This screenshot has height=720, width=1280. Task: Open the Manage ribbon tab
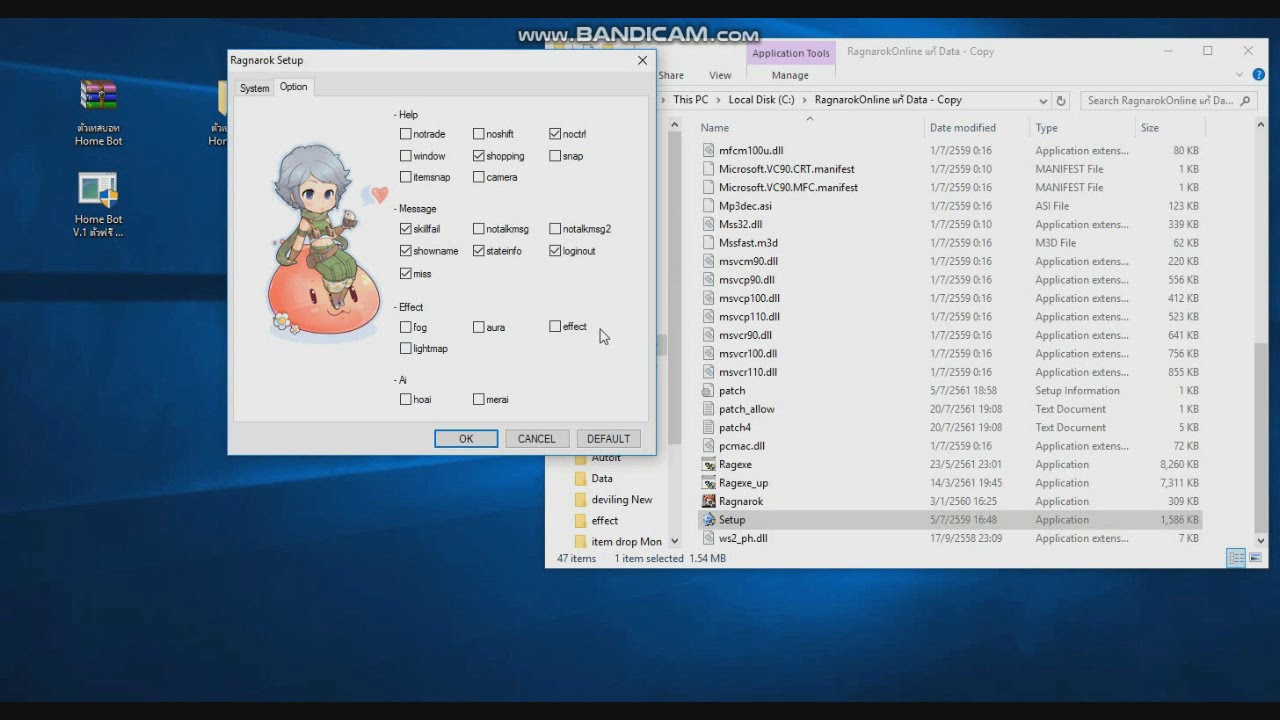[790, 75]
